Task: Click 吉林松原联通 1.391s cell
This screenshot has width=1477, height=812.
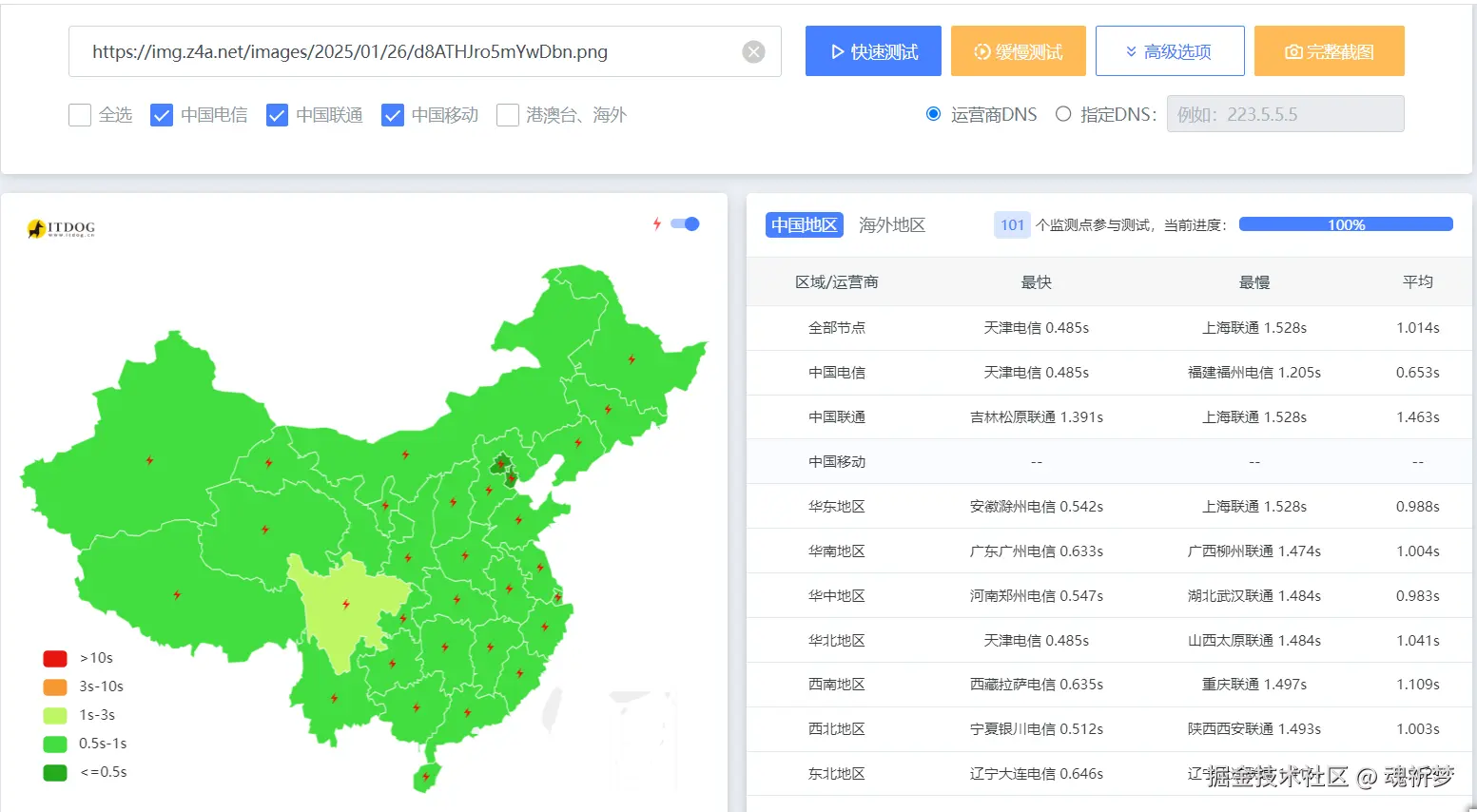Action: [1037, 417]
